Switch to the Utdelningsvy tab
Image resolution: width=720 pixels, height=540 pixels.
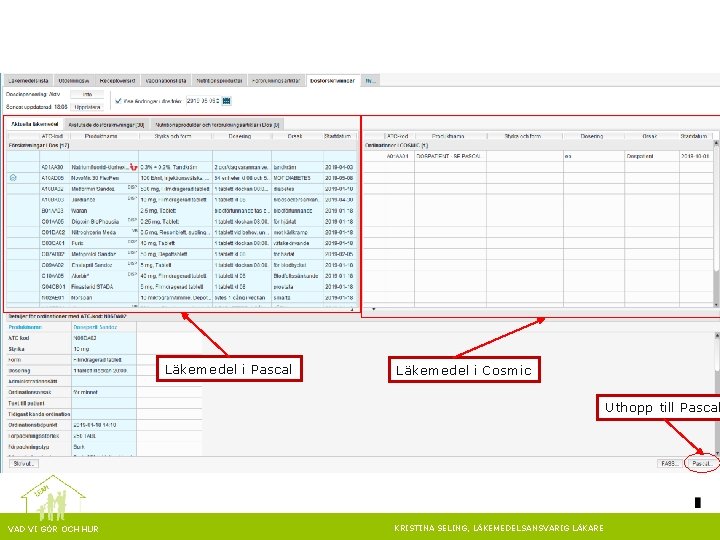pos(74,80)
